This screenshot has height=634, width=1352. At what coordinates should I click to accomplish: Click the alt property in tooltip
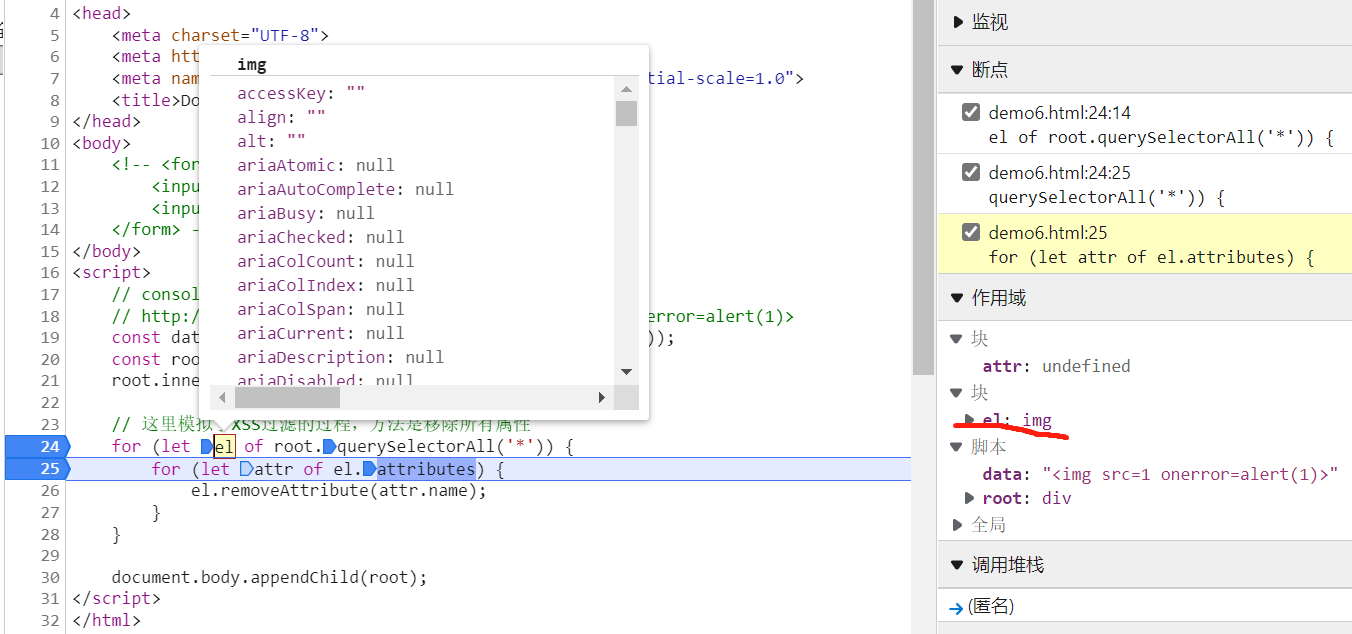pos(271,141)
